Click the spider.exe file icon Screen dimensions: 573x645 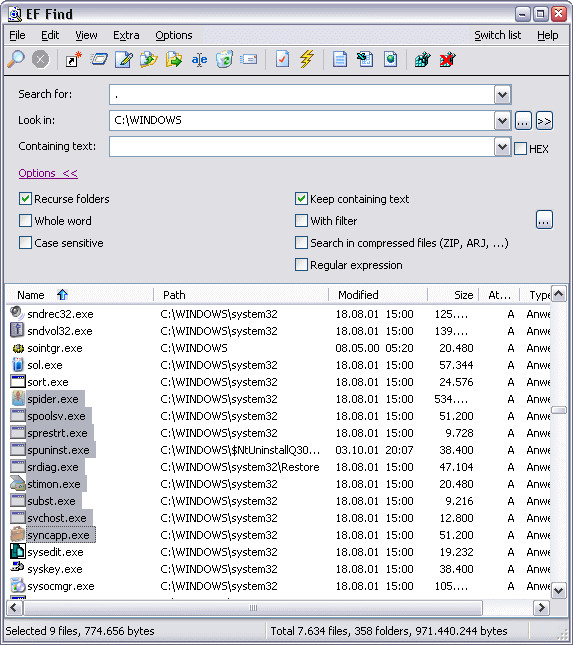[x=18, y=399]
